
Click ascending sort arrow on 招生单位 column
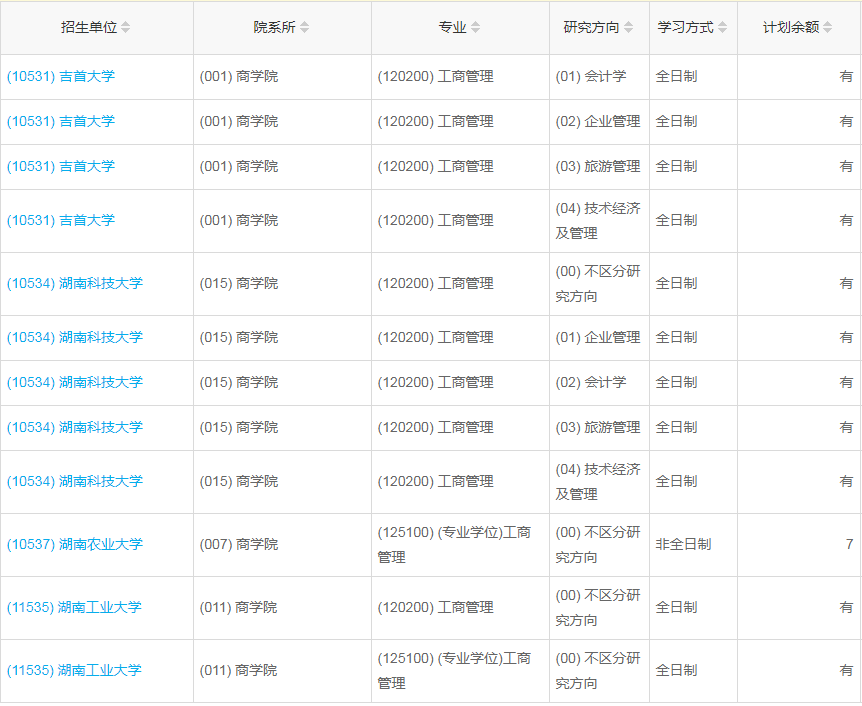pyautogui.click(x=126, y=24)
